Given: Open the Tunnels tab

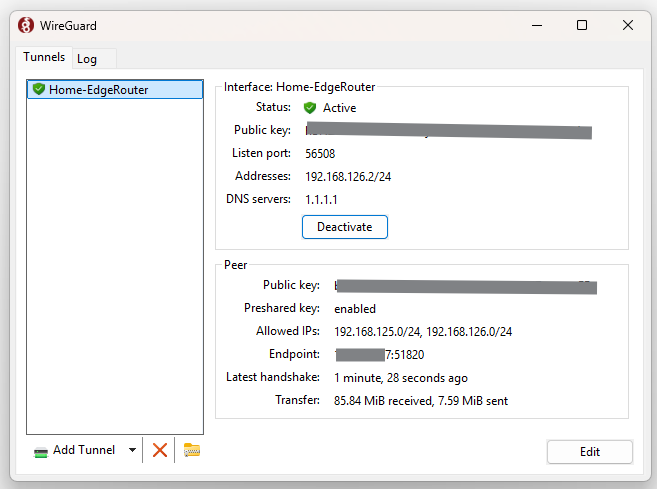Looking at the screenshot, I should tap(45, 58).
